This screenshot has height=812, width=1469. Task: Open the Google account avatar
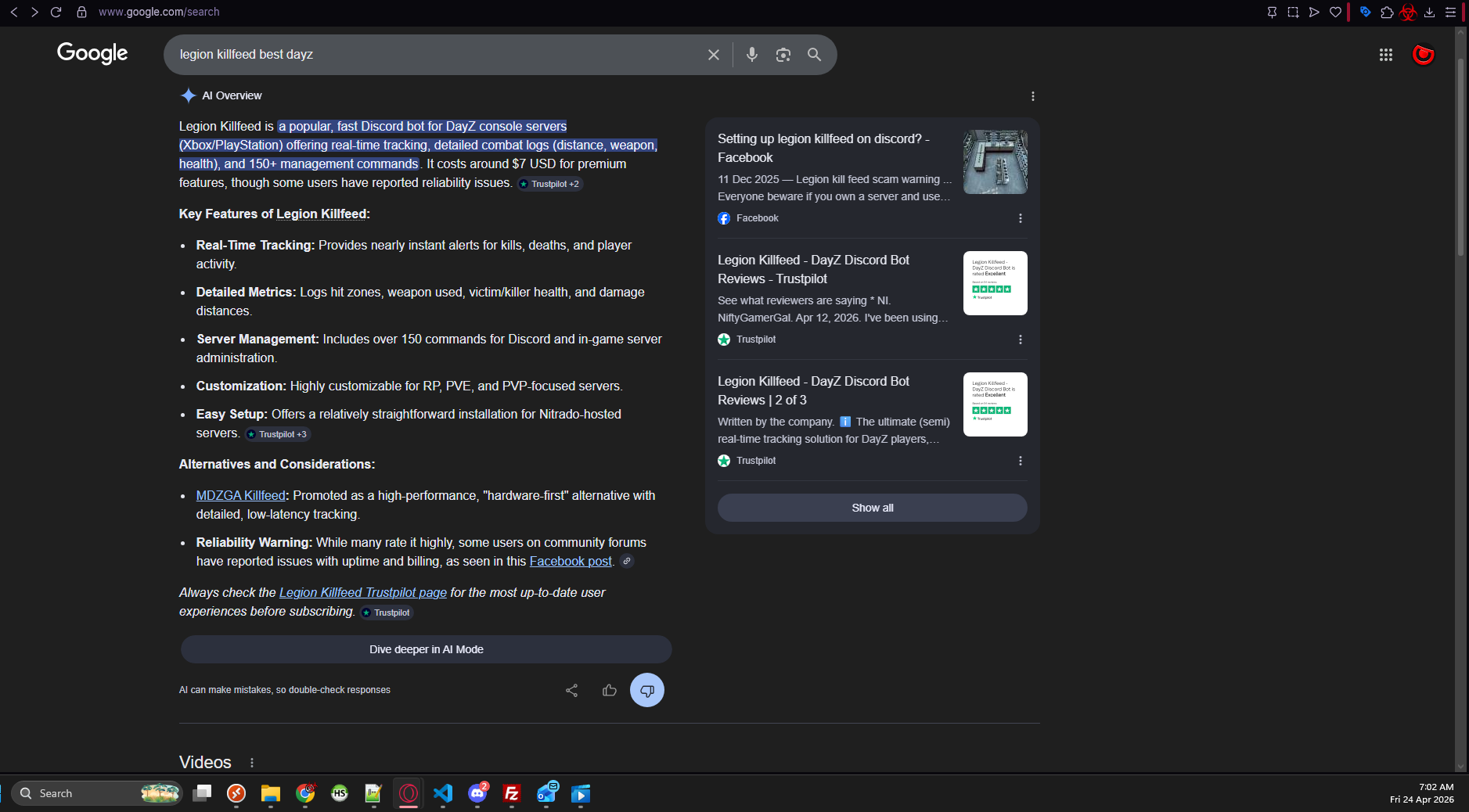click(x=1423, y=55)
